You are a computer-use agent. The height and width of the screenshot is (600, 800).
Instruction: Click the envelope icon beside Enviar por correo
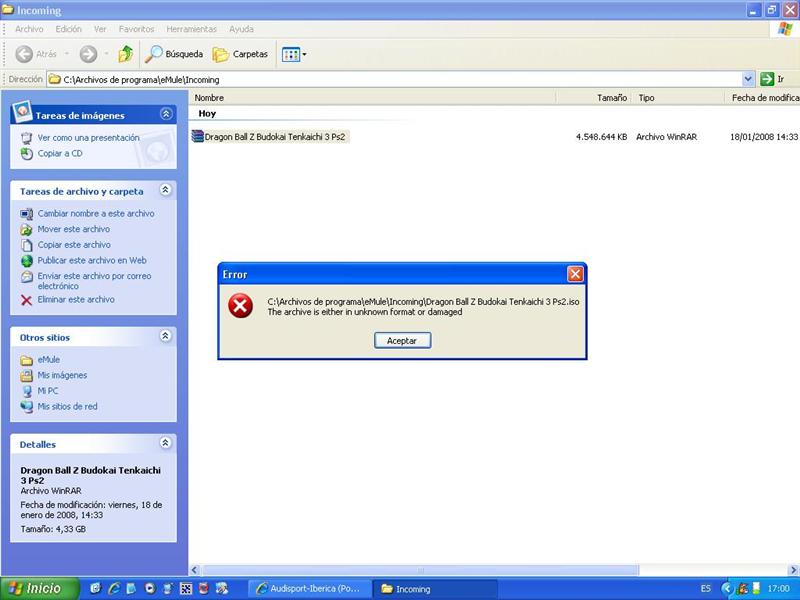tap(27, 277)
